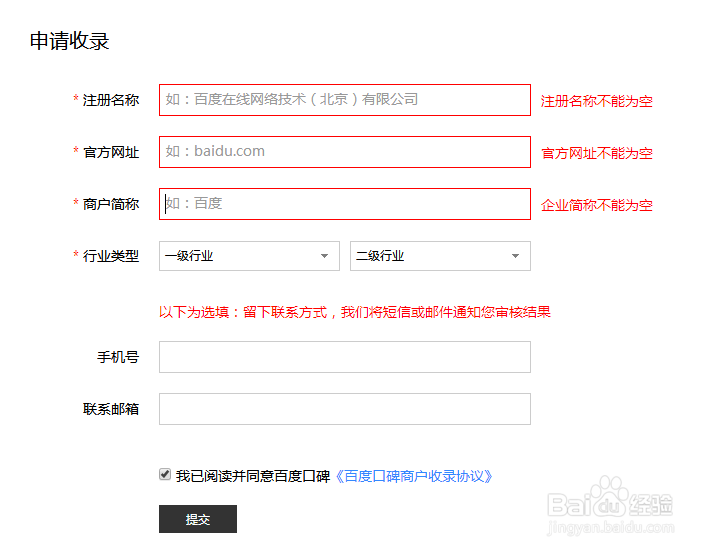Click the 我已阅读并同意百度口碑 label text
Screen dimensions: 714x552
253,476
